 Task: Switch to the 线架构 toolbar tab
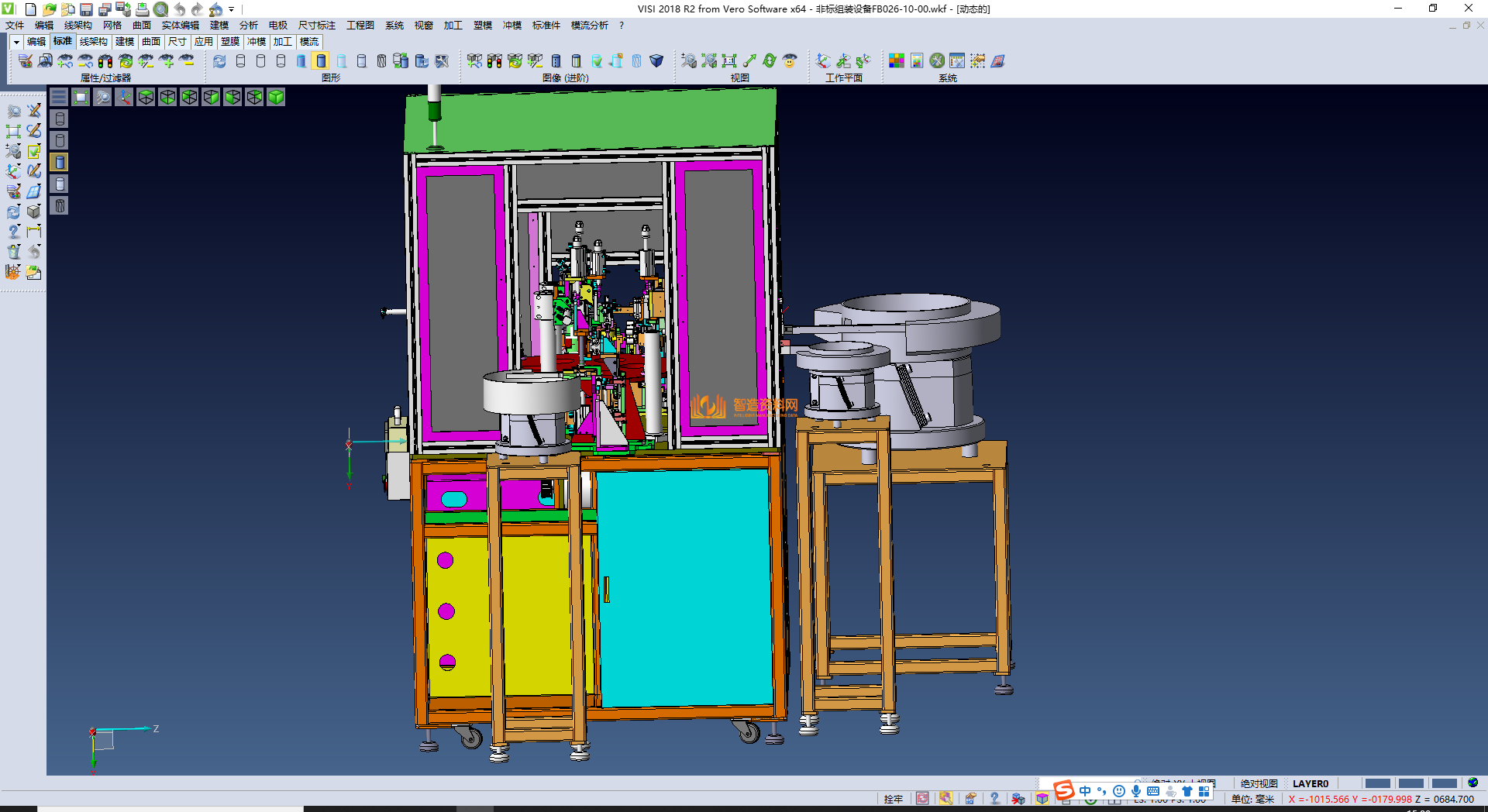tap(93, 42)
